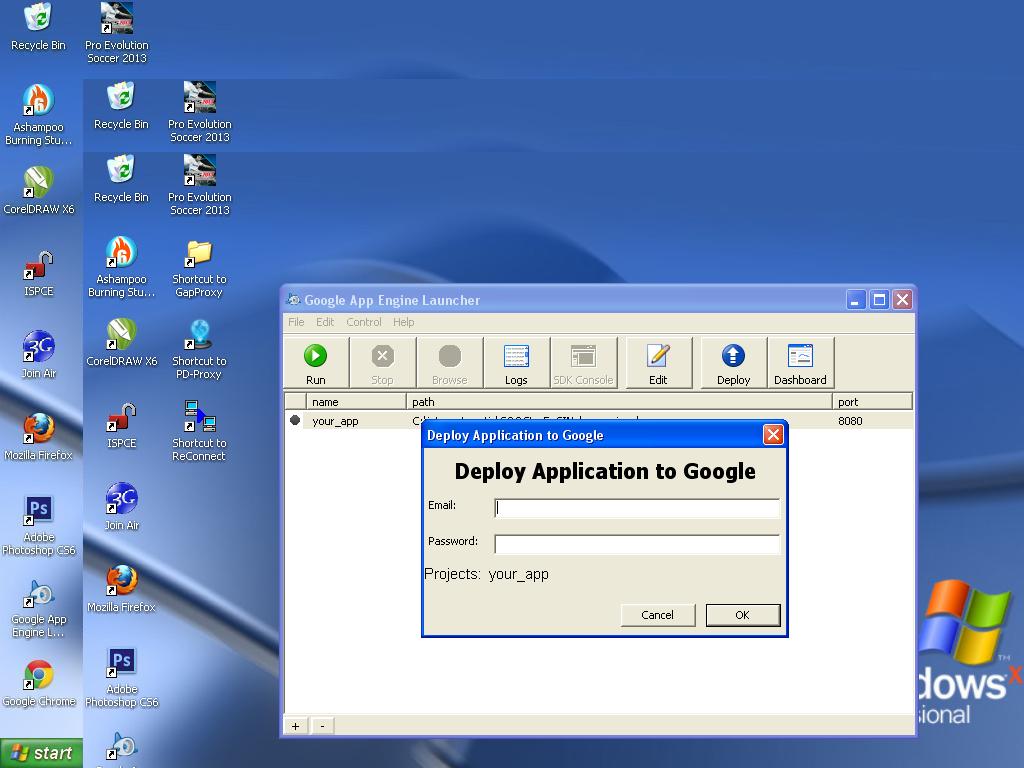The height and width of the screenshot is (768, 1024).
Task: Open the Control menu
Action: (x=364, y=322)
